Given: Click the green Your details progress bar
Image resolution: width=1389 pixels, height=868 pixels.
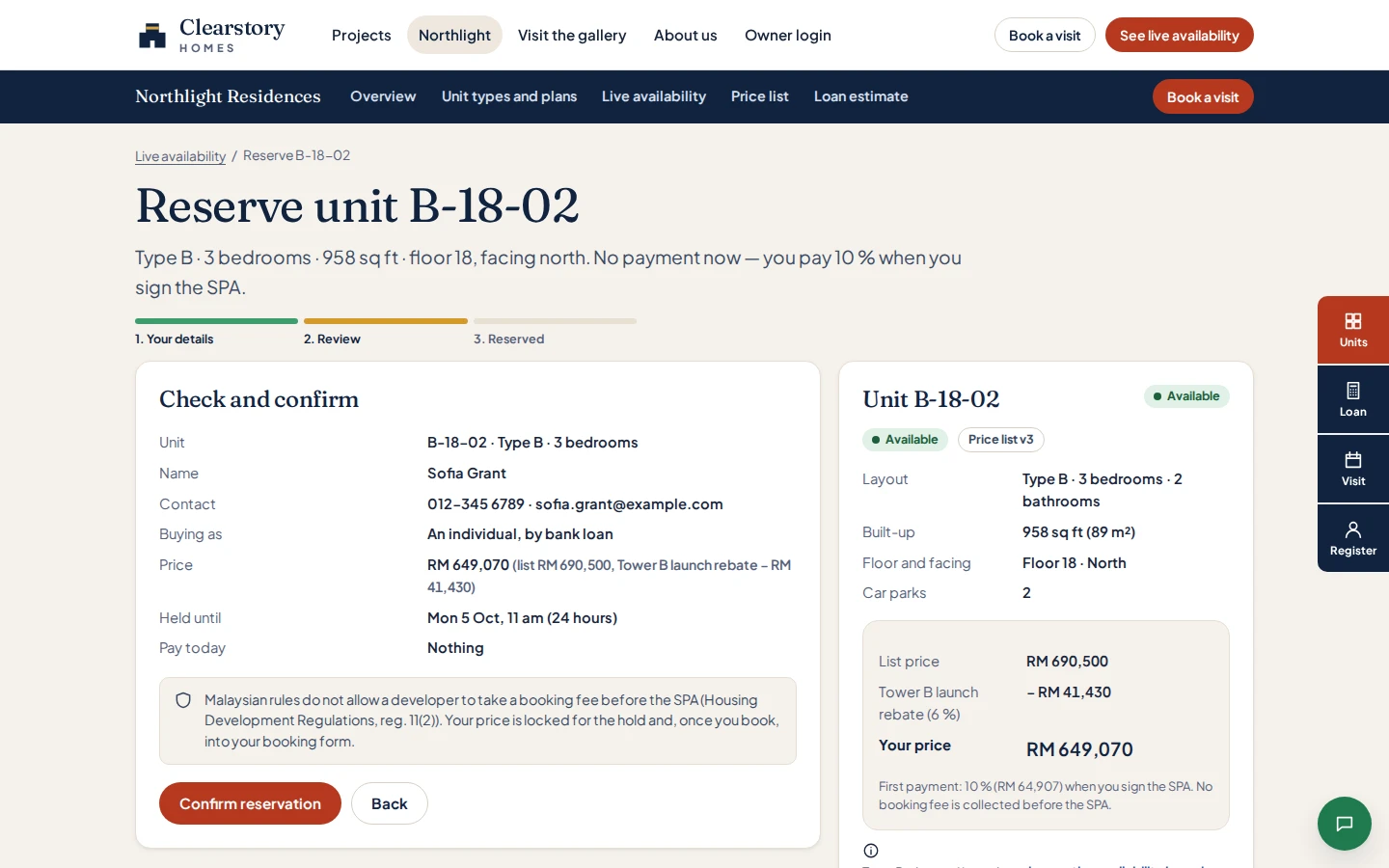Looking at the screenshot, I should (216, 321).
